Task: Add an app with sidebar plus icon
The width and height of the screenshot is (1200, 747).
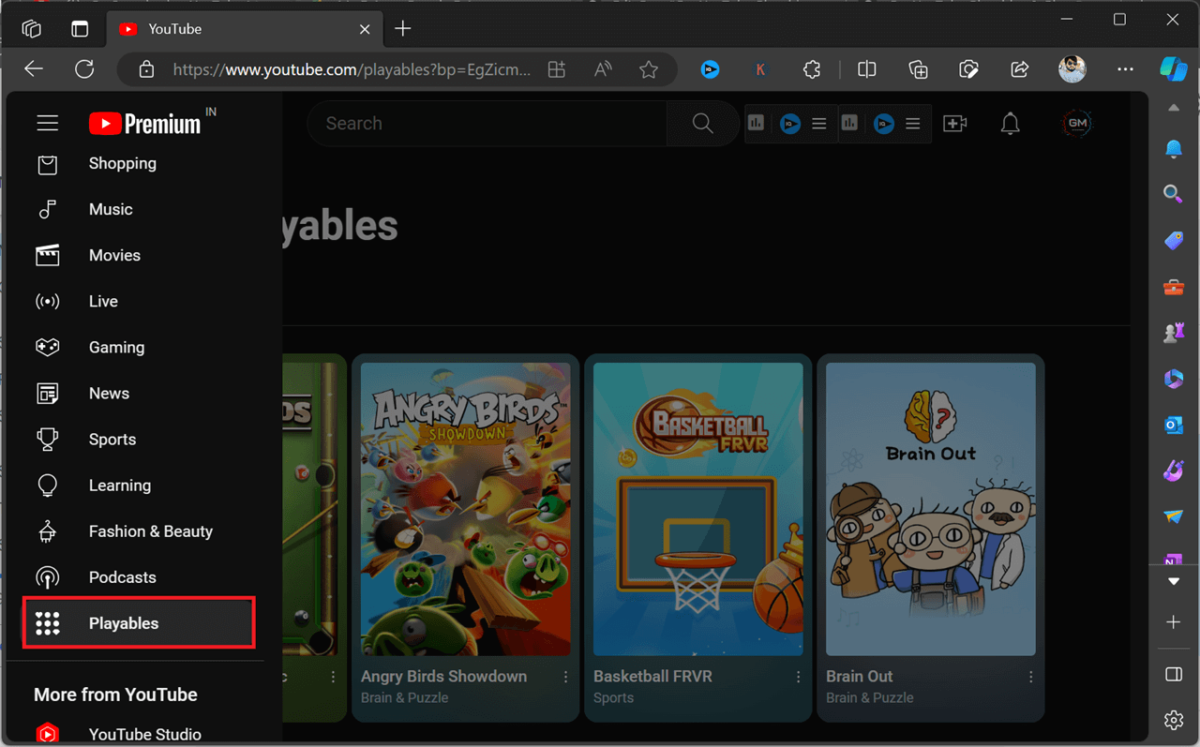Action: [1174, 622]
